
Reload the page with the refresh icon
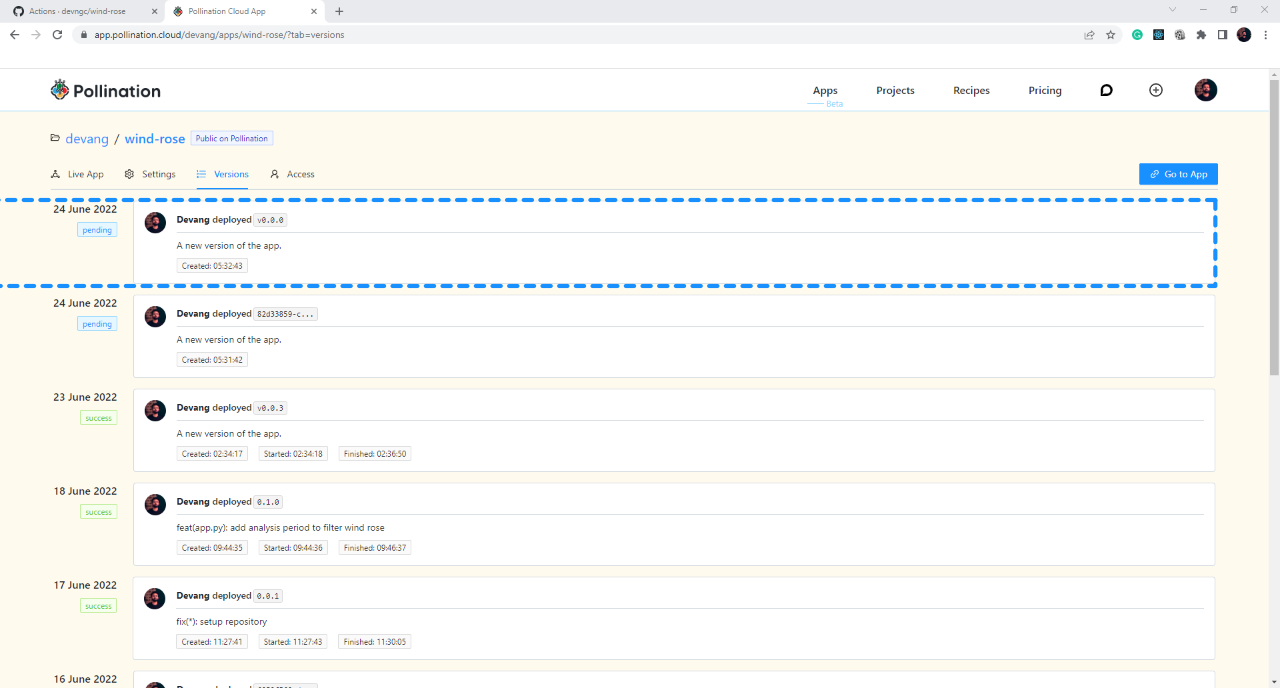(57, 34)
